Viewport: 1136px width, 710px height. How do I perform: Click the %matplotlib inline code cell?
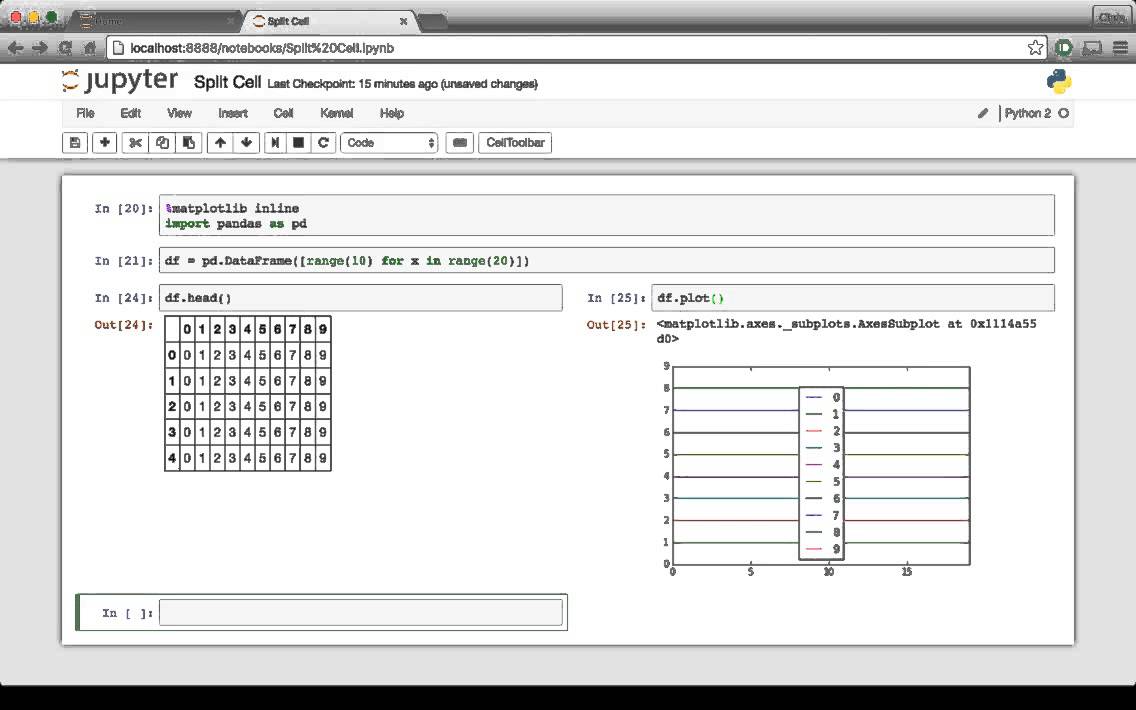tap(606, 215)
